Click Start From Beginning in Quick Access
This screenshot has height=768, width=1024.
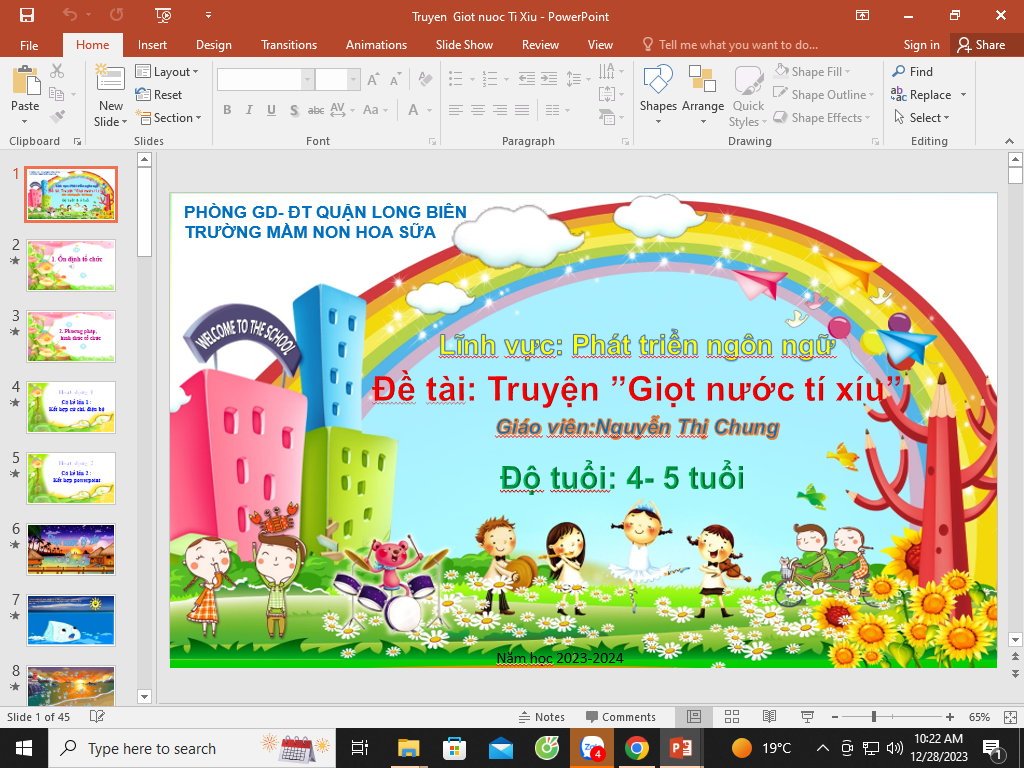tap(164, 16)
